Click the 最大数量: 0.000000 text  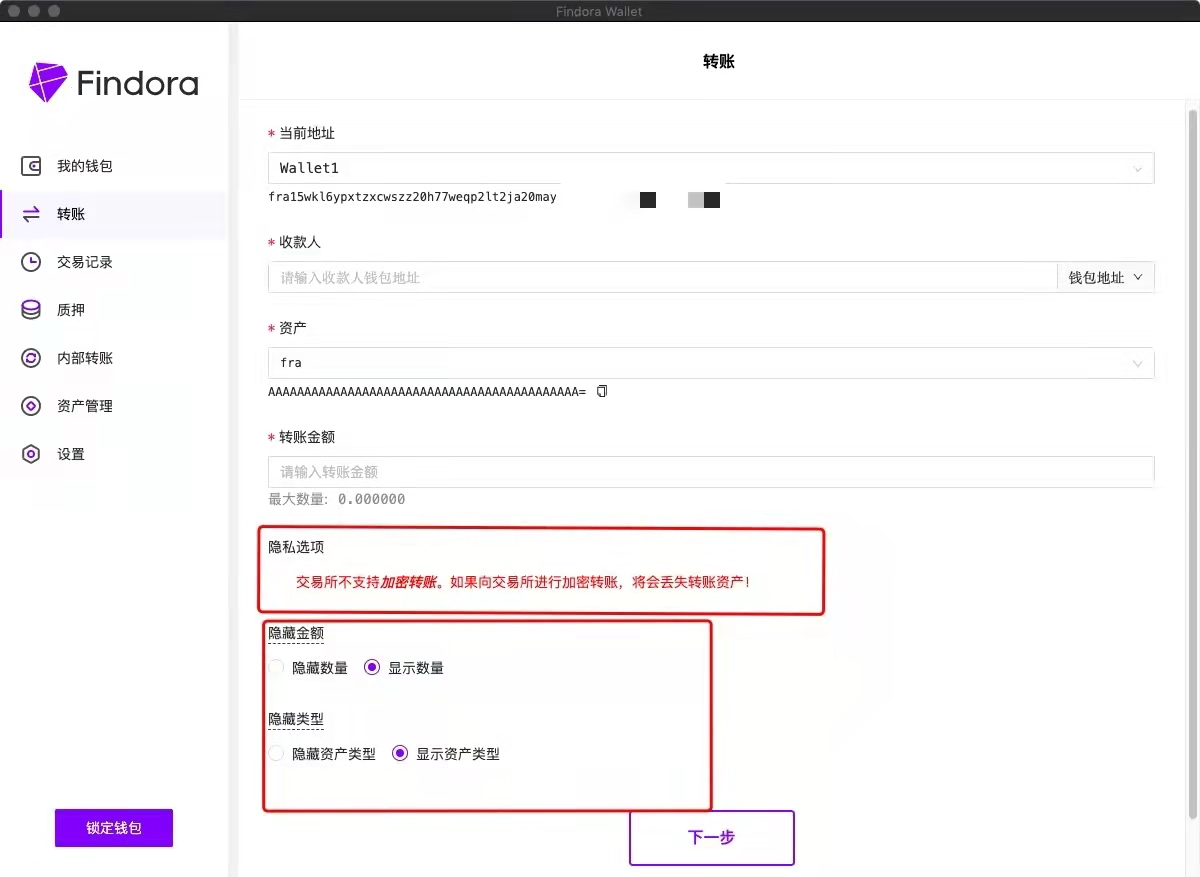pos(336,499)
